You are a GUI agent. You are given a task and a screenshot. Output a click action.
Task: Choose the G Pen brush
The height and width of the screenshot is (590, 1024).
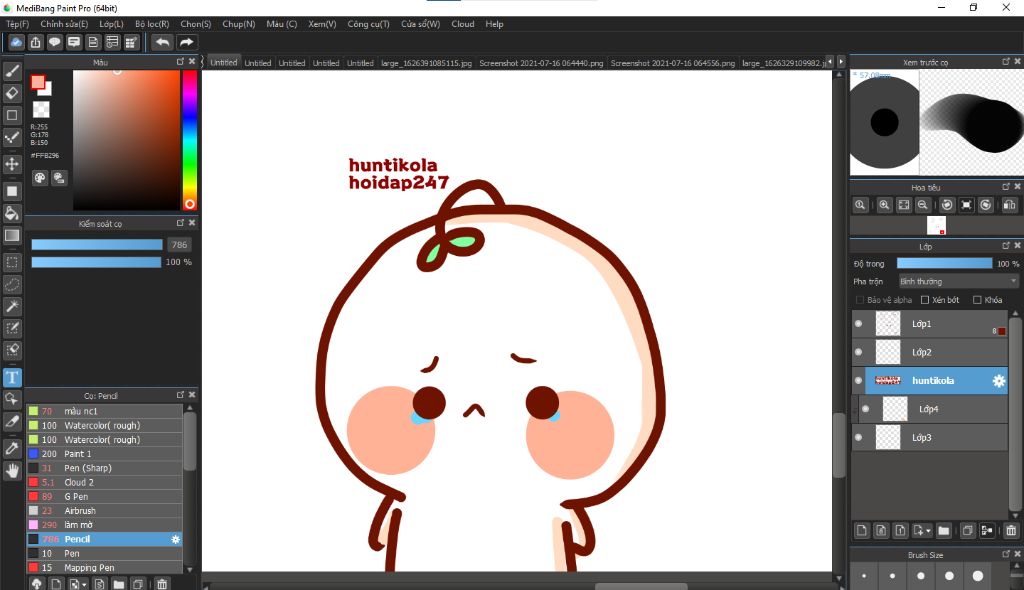tap(104, 497)
